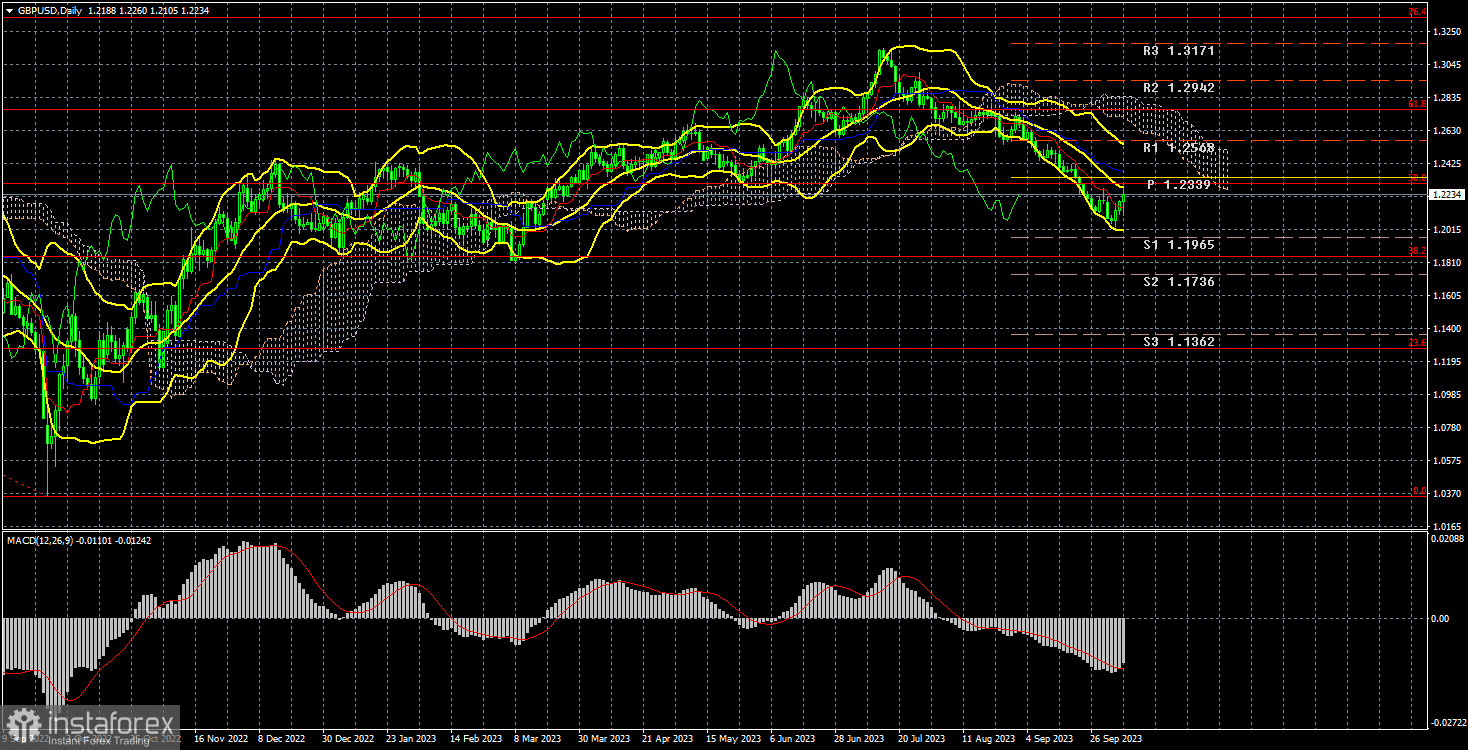Click the 1.2015 price axis value
Image resolution: width=1468 pixels, height=750 pixels.
[x=1446, y=230]
